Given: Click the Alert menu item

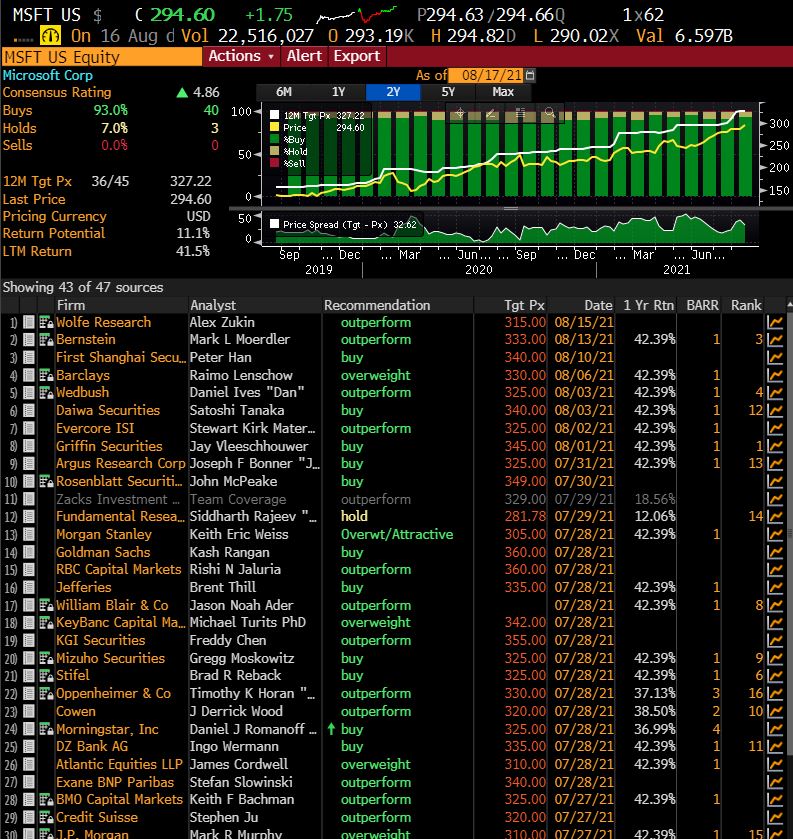Looking at the screenshot, I should [304, 56].
